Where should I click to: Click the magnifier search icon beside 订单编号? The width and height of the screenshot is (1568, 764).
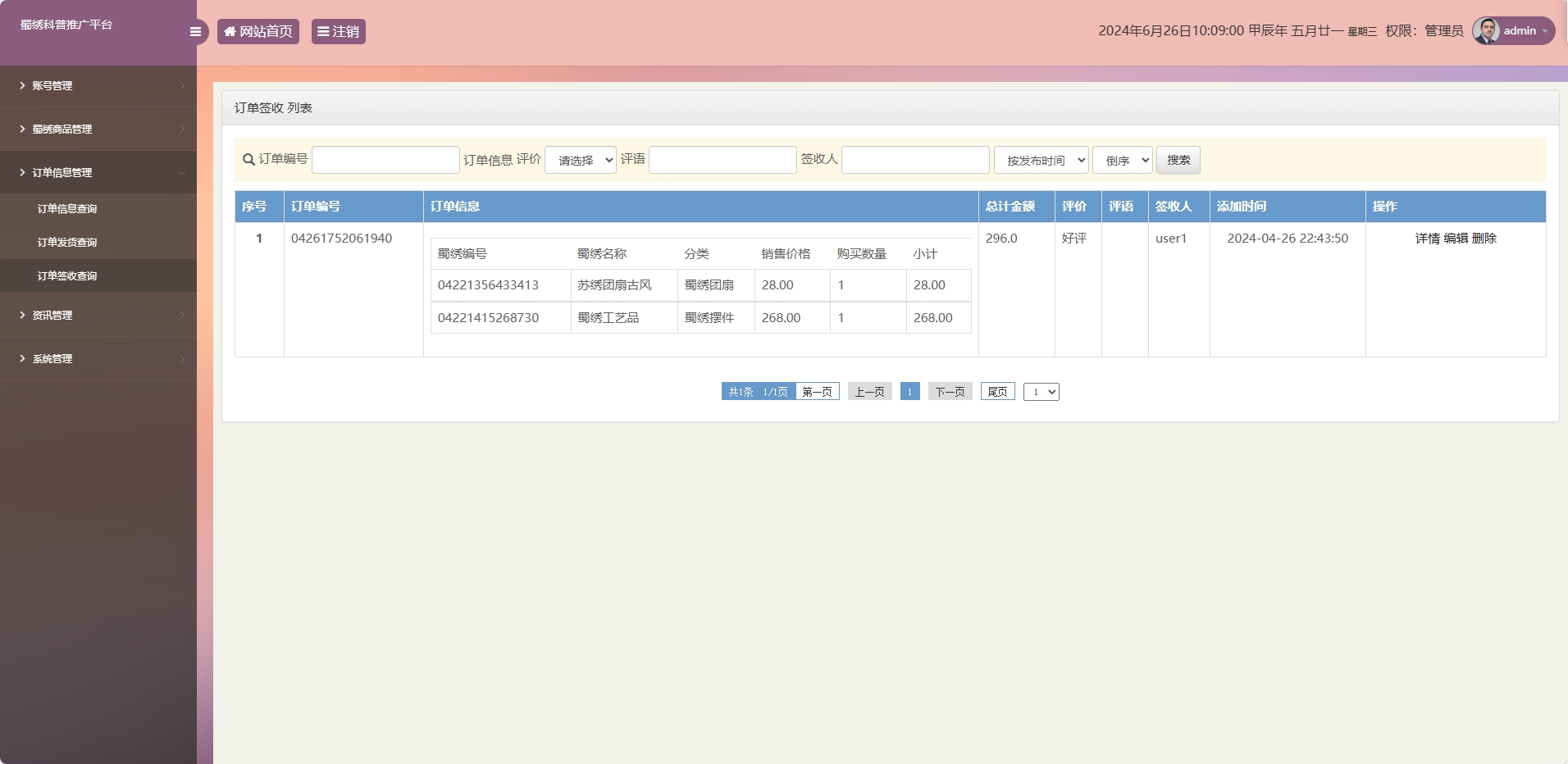[247, 160]
